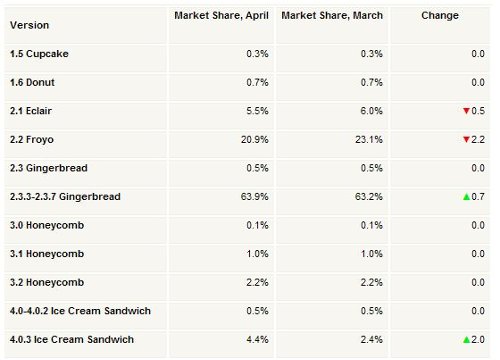Select the 2.3.3-2.3.7 Gingerbread row label
Screen dimensions: 500x360
(65, 197)
